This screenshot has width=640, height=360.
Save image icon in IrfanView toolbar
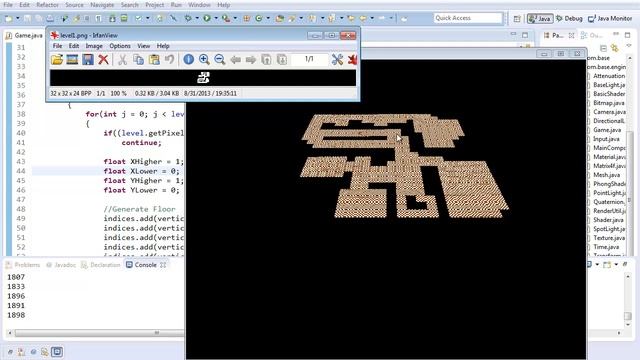(88, 60)
